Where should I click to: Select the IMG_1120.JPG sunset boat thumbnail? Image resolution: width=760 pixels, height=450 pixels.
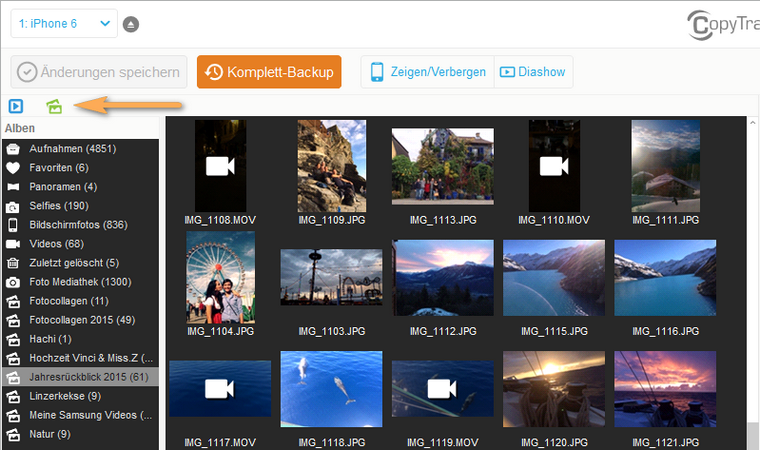pos(554,389)
